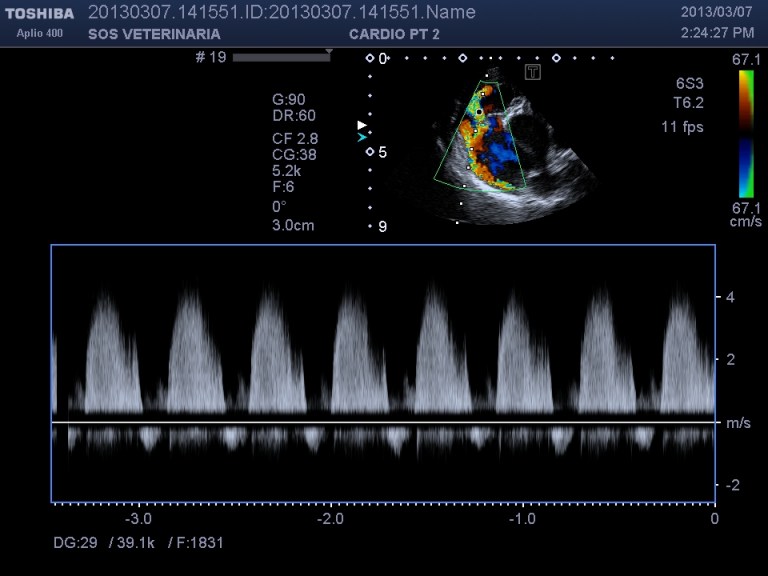Click the T orientation marker icon
The image size is (768, 576).
(x=534, y=72)
